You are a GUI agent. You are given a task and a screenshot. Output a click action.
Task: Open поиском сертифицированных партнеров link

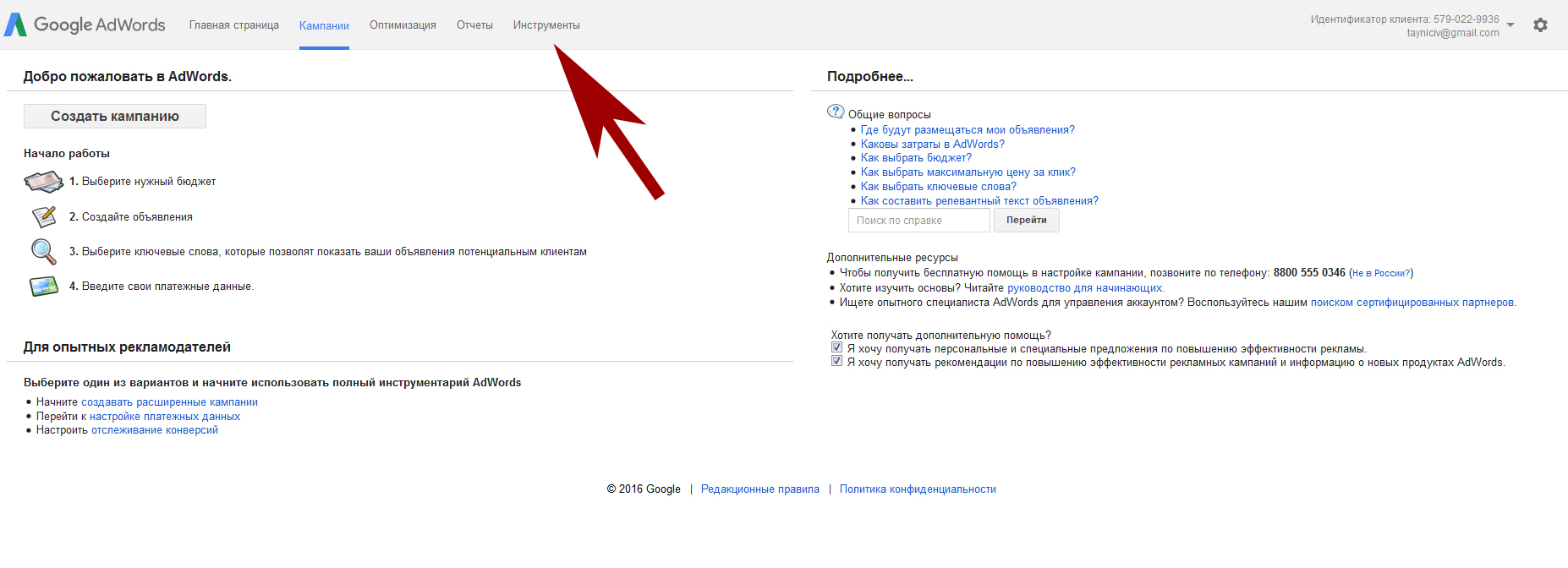(1413, 303)
